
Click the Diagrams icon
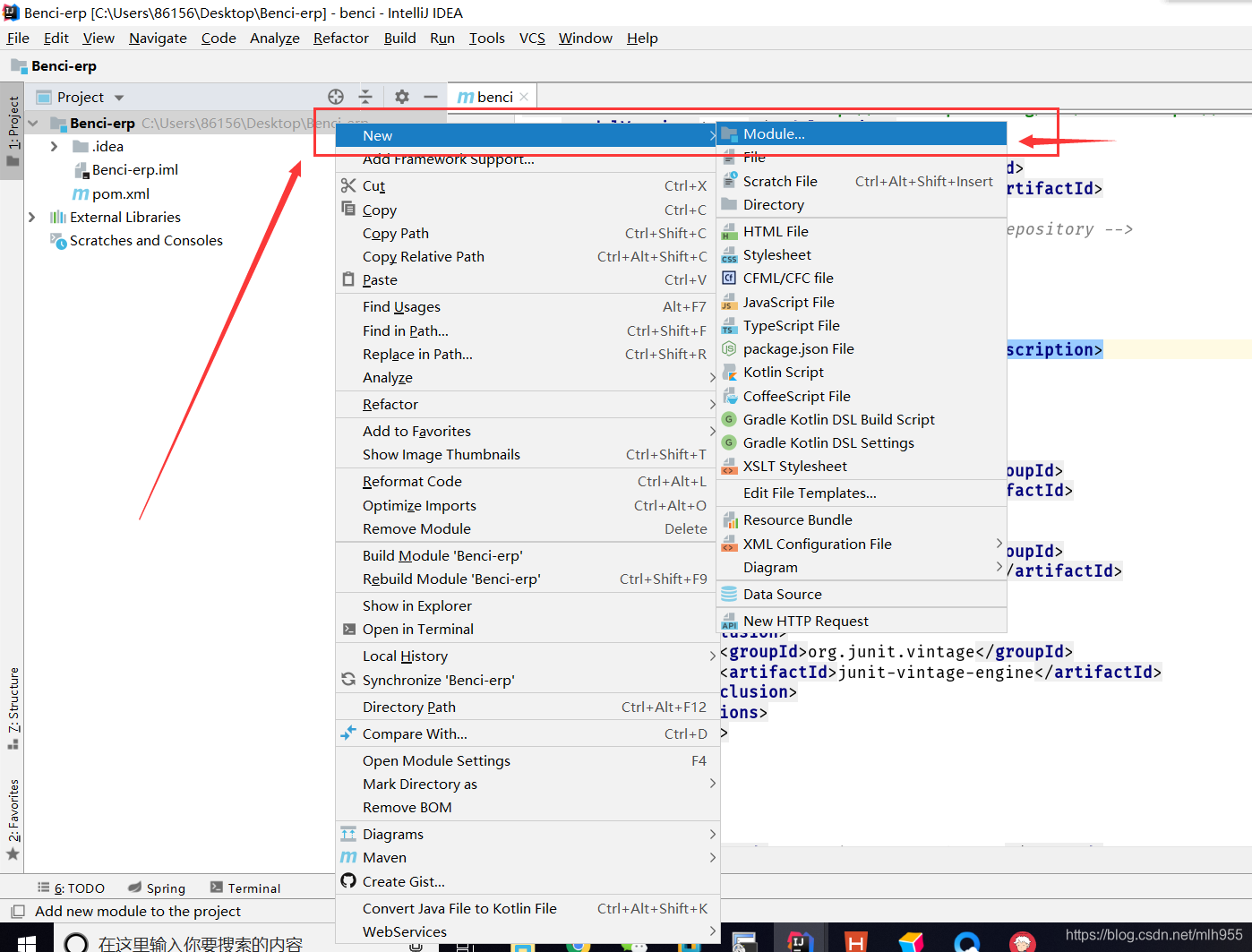point(348,834)
